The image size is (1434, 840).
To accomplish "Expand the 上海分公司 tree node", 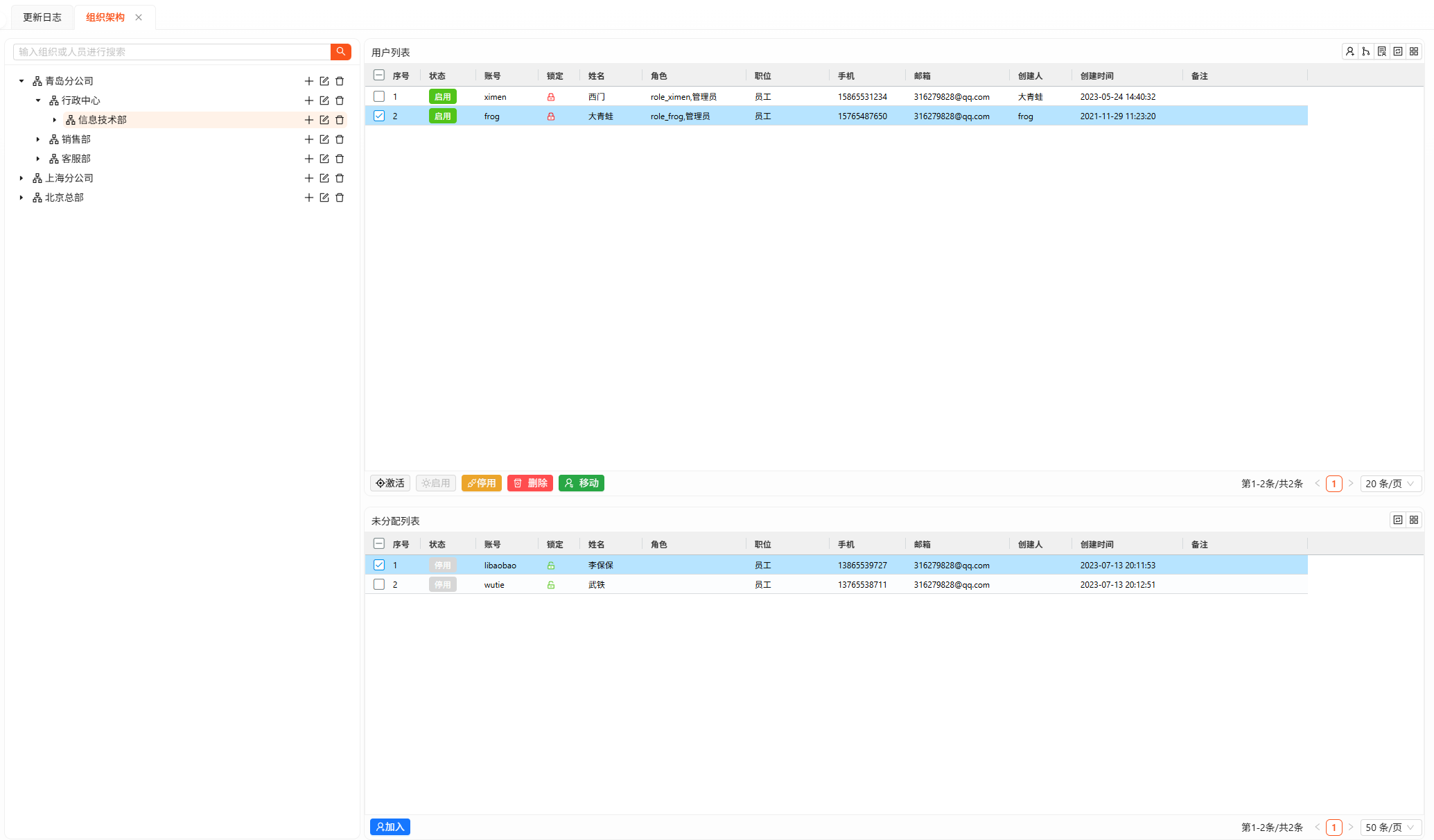I will pyautogui.click(x=21, y=178).
